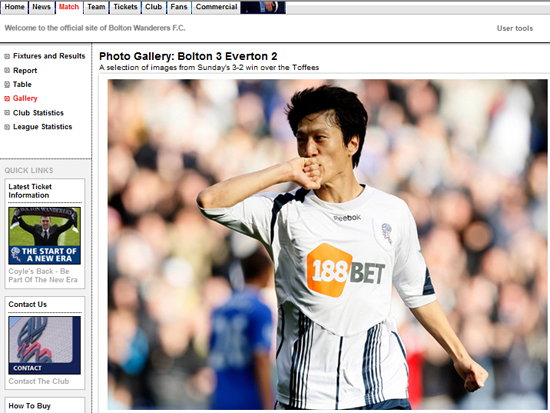This screenshot has height=413, width=550.
Task: Click the QUICK LINKS heading
Action: 29,171
